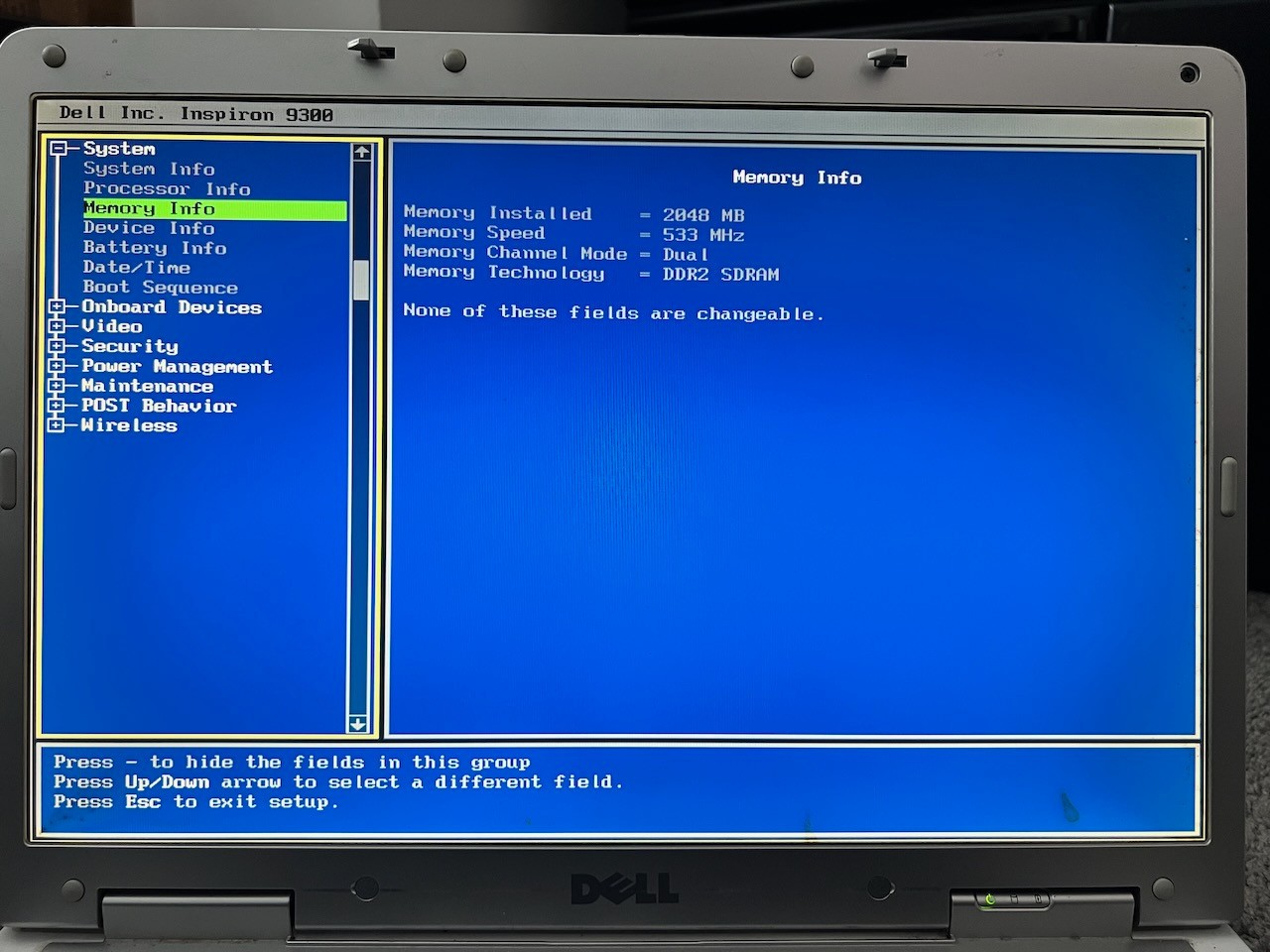Click the Onboard Devices label
The image size is (1270, 952).
point(172,307)
